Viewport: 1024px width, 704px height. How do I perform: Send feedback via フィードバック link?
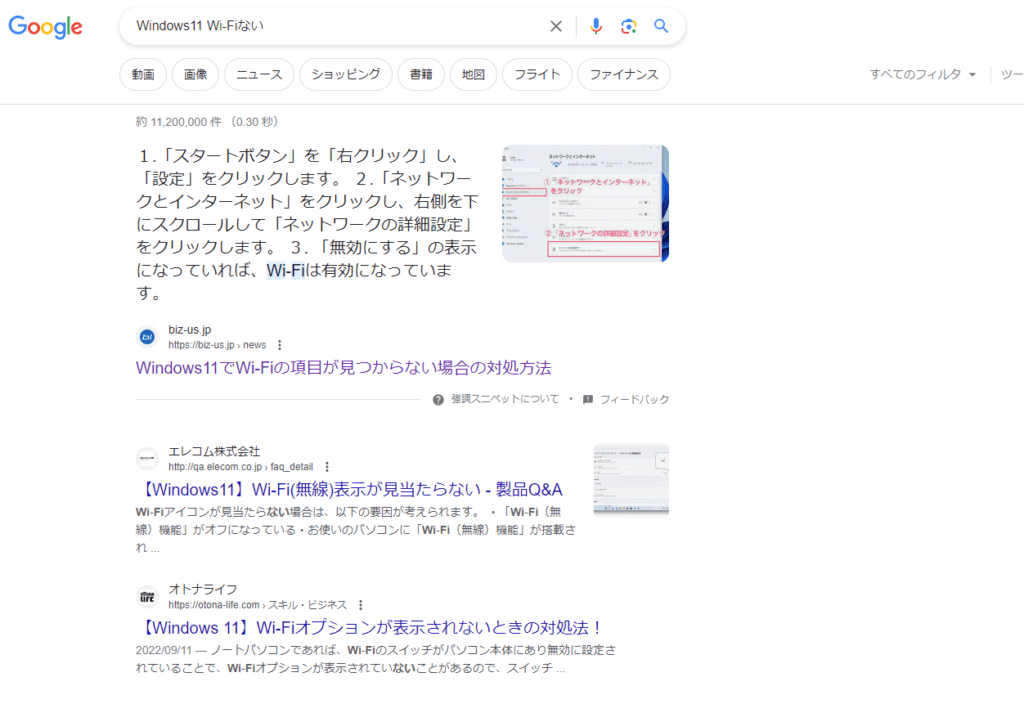pyautogui.click(x=633, y=399)
